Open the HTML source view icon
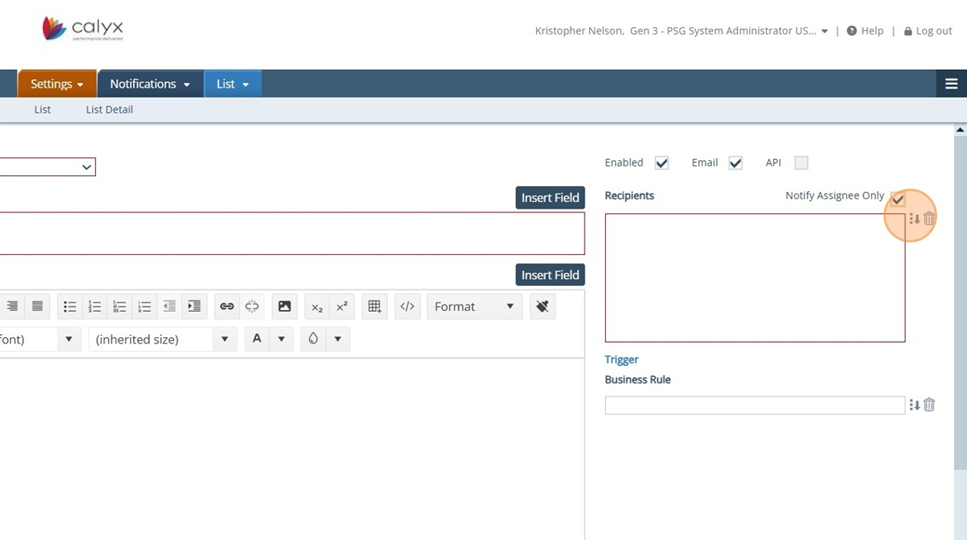This screenshot has height=540, width=967. (407, 307)
